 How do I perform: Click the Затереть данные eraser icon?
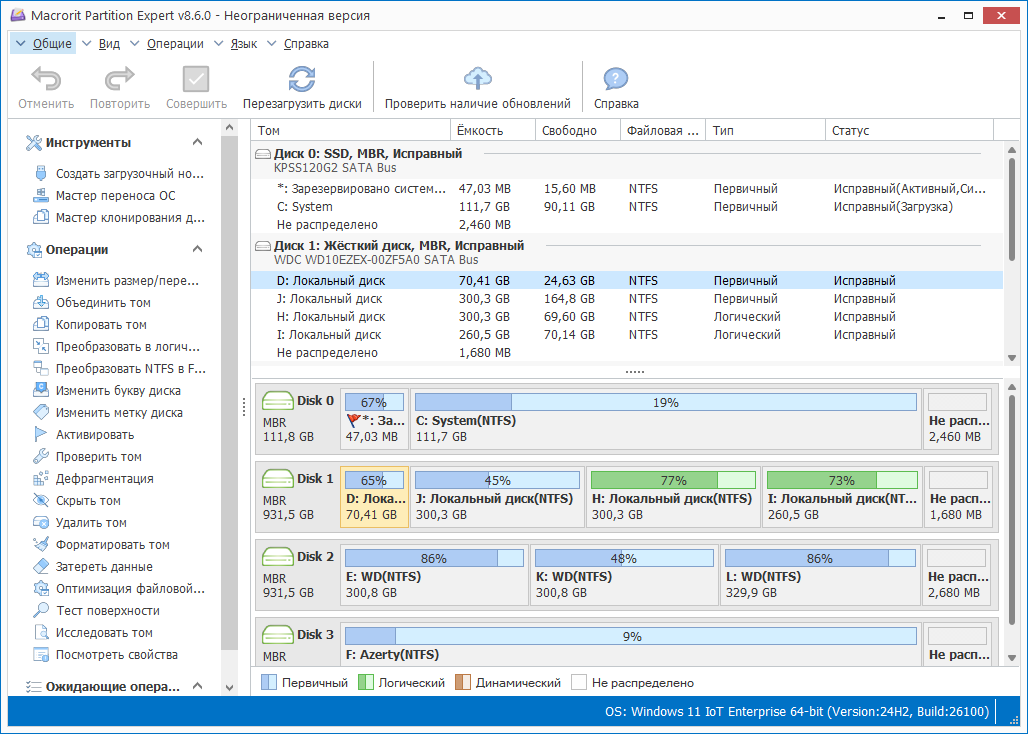[x=41, y=566]
